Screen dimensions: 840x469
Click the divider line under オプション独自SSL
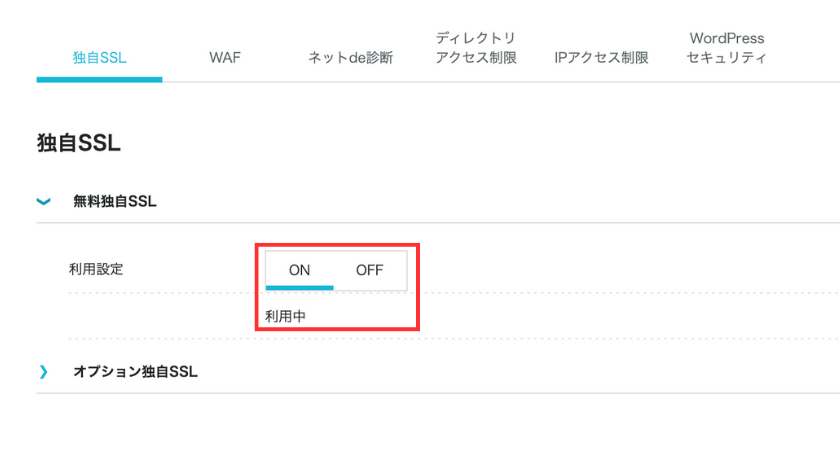pos(438,393)
